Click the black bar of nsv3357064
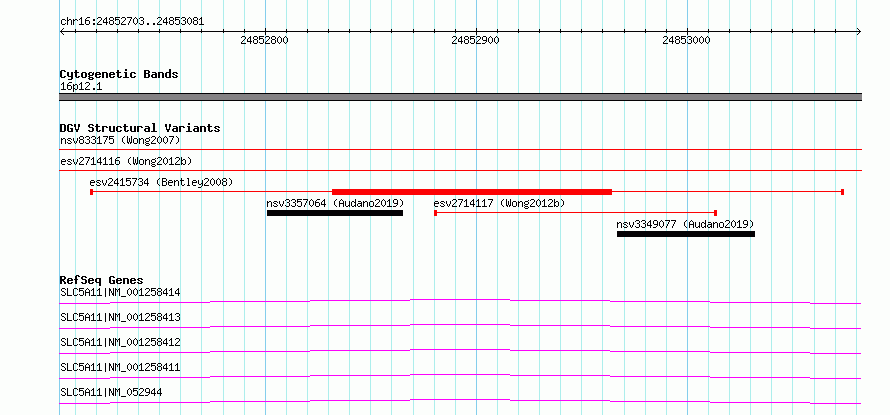890x415 pixels. tap(335, 213)
